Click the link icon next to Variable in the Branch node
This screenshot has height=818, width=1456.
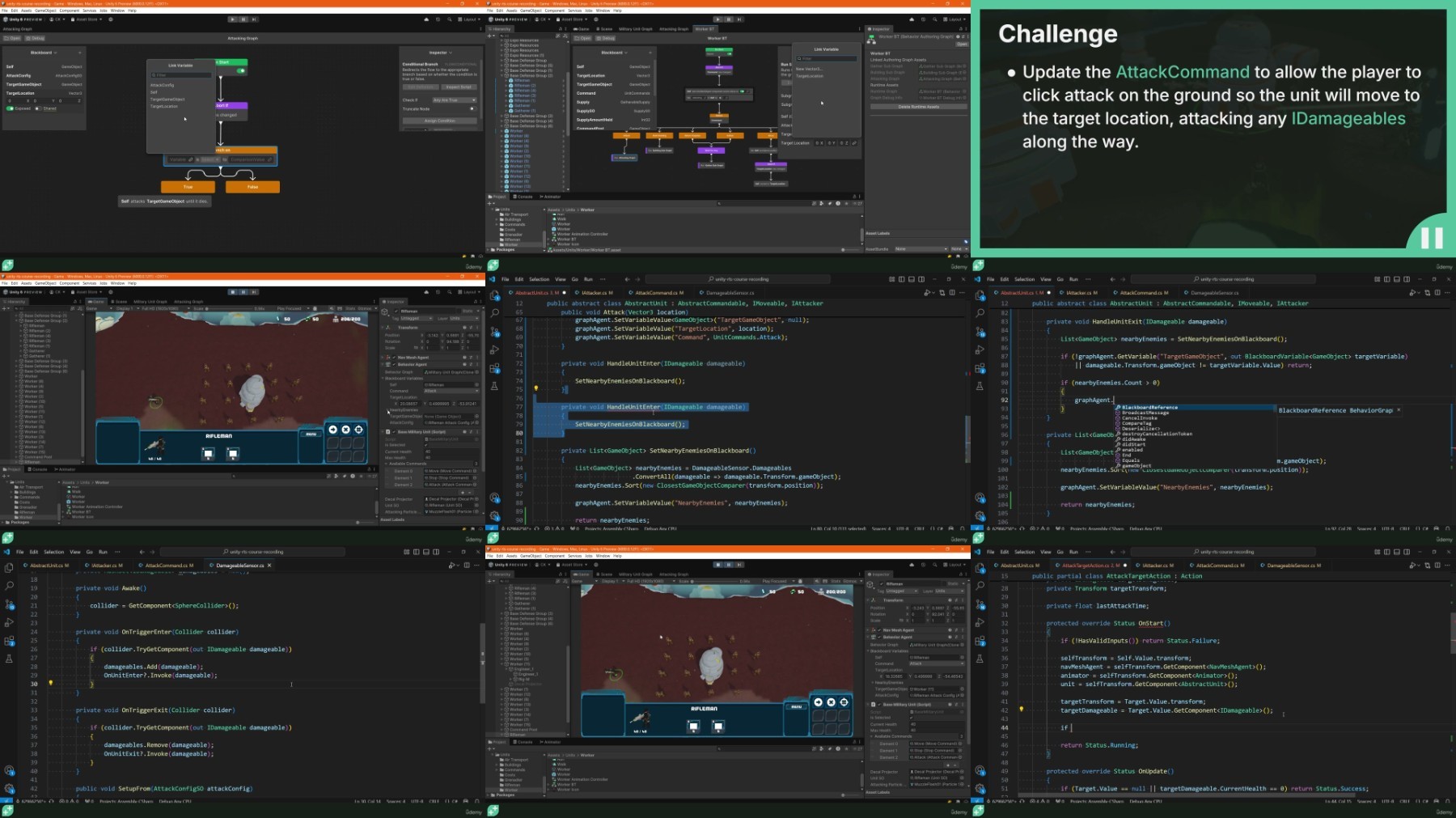[190, 159]
